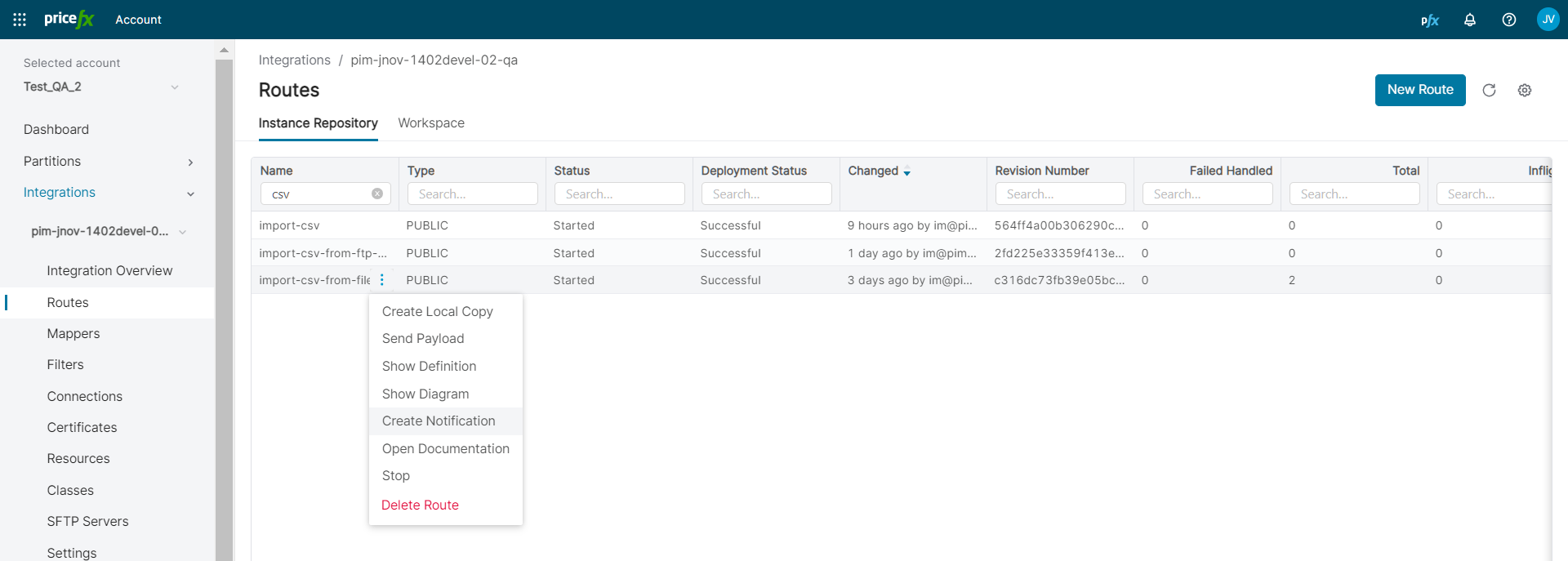Choose Delete Route in the menu

click(420, 505)
